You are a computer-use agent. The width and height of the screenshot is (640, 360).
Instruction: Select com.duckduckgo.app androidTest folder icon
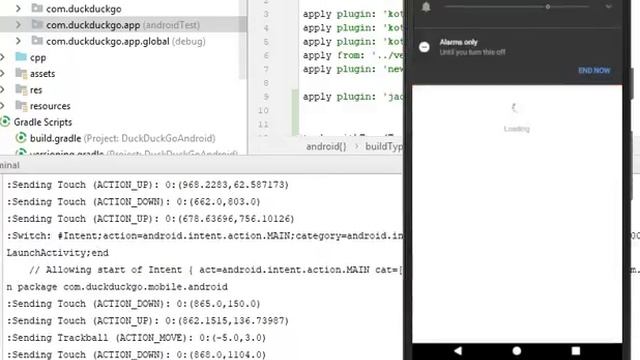(37, 24)
